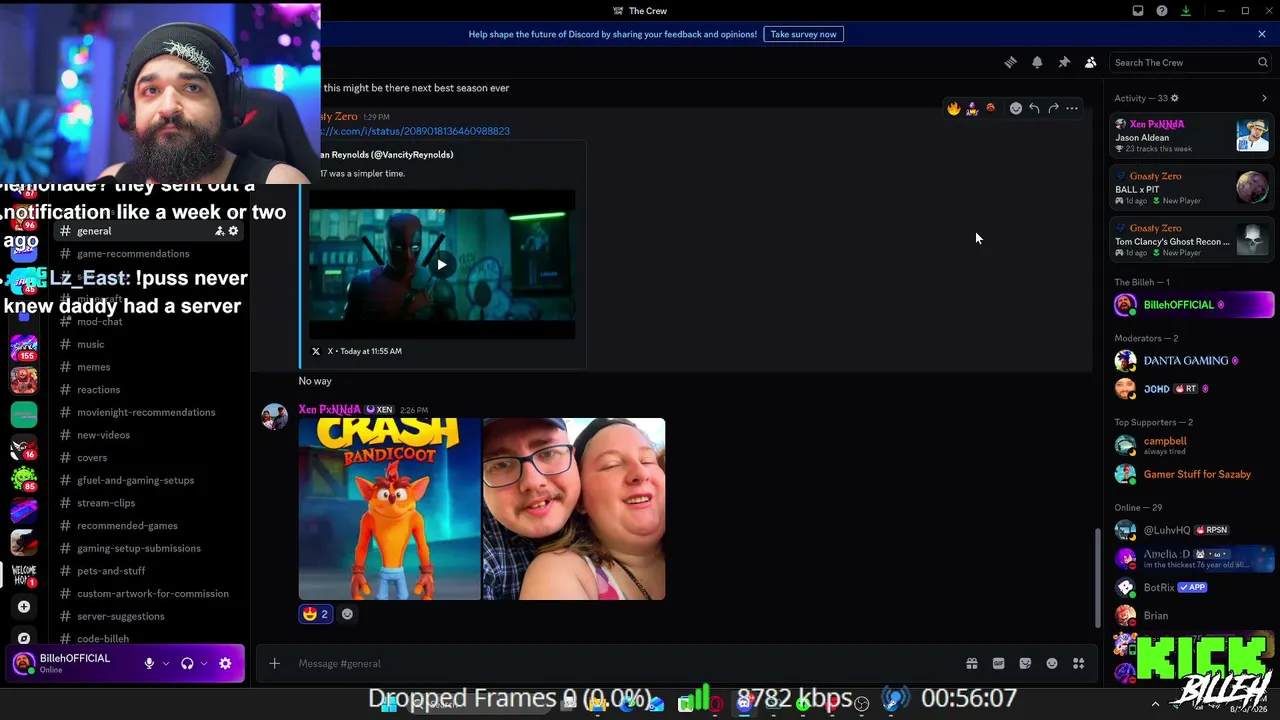Click the Take survey now button
The width and height of the screenshot is (1280, 720).
point(803,34)
